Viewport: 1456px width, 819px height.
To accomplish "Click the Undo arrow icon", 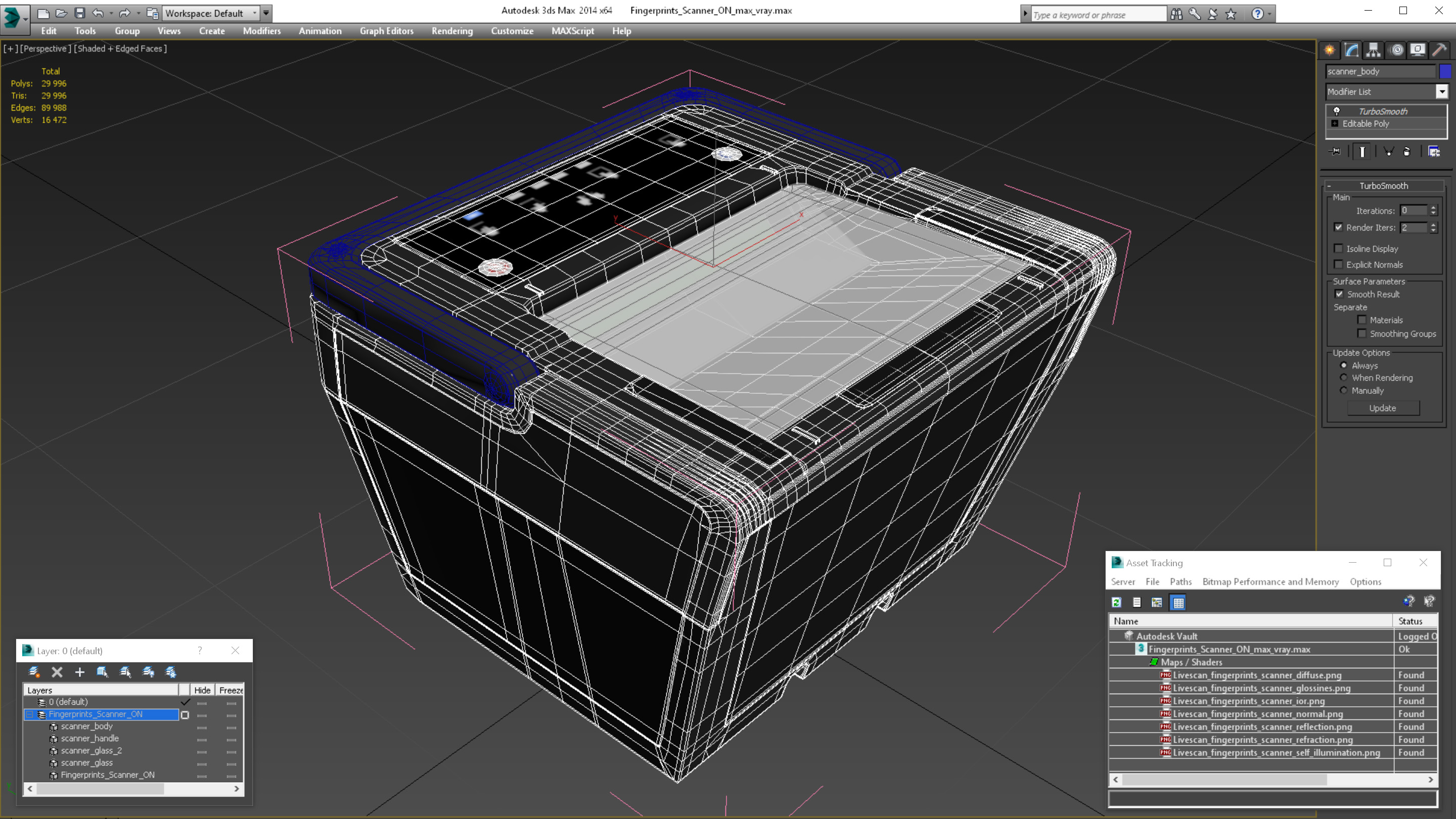I will coord(99,13).
